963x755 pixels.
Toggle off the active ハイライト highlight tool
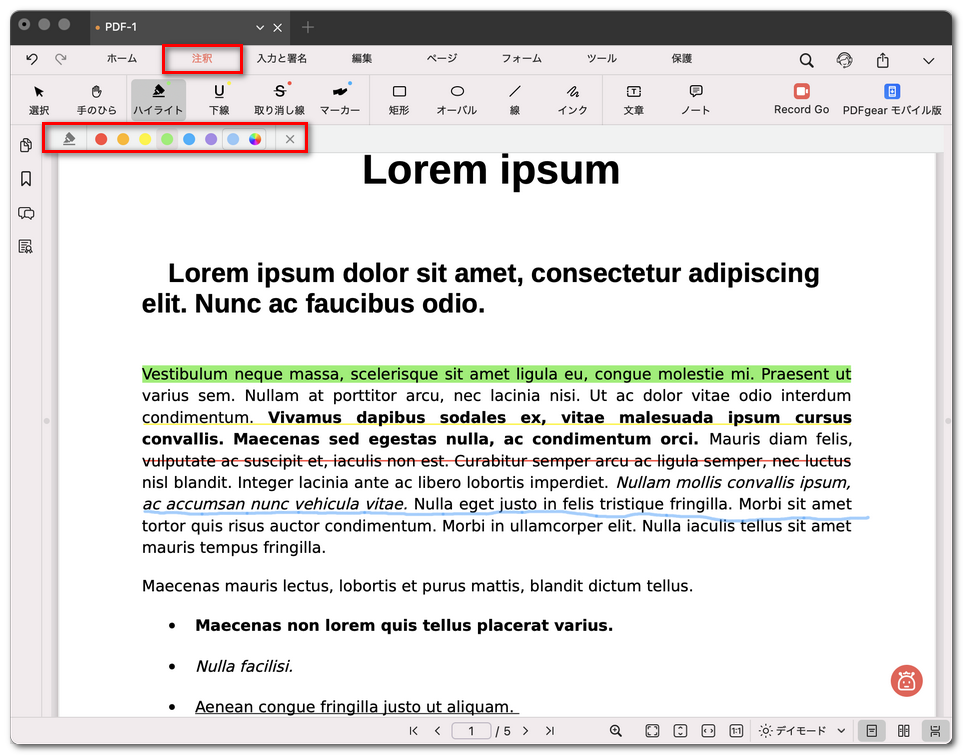(x=157, y=100)
